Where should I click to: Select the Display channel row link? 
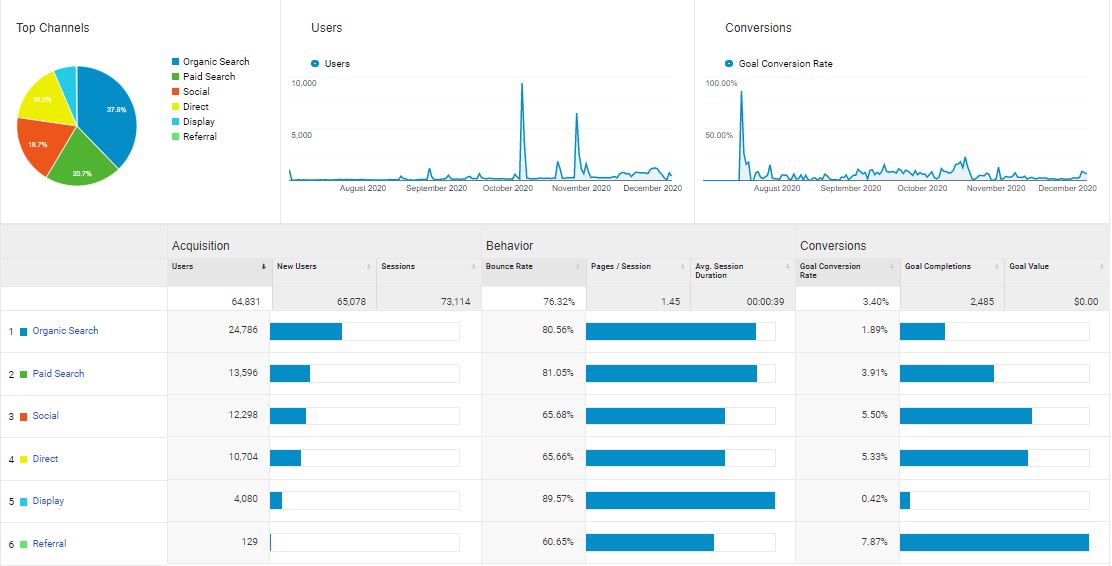coord(48,501)
